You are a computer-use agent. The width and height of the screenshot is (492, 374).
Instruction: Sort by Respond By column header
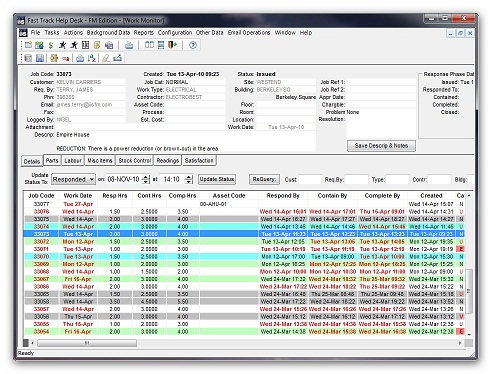coord(283,196)
